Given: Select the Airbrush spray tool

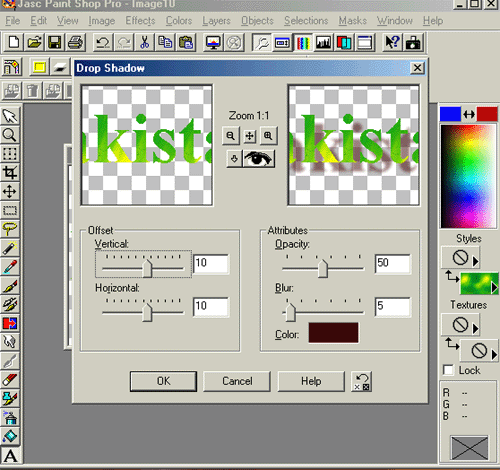Looking at the screenshot, I should click(x=10, y=417).
